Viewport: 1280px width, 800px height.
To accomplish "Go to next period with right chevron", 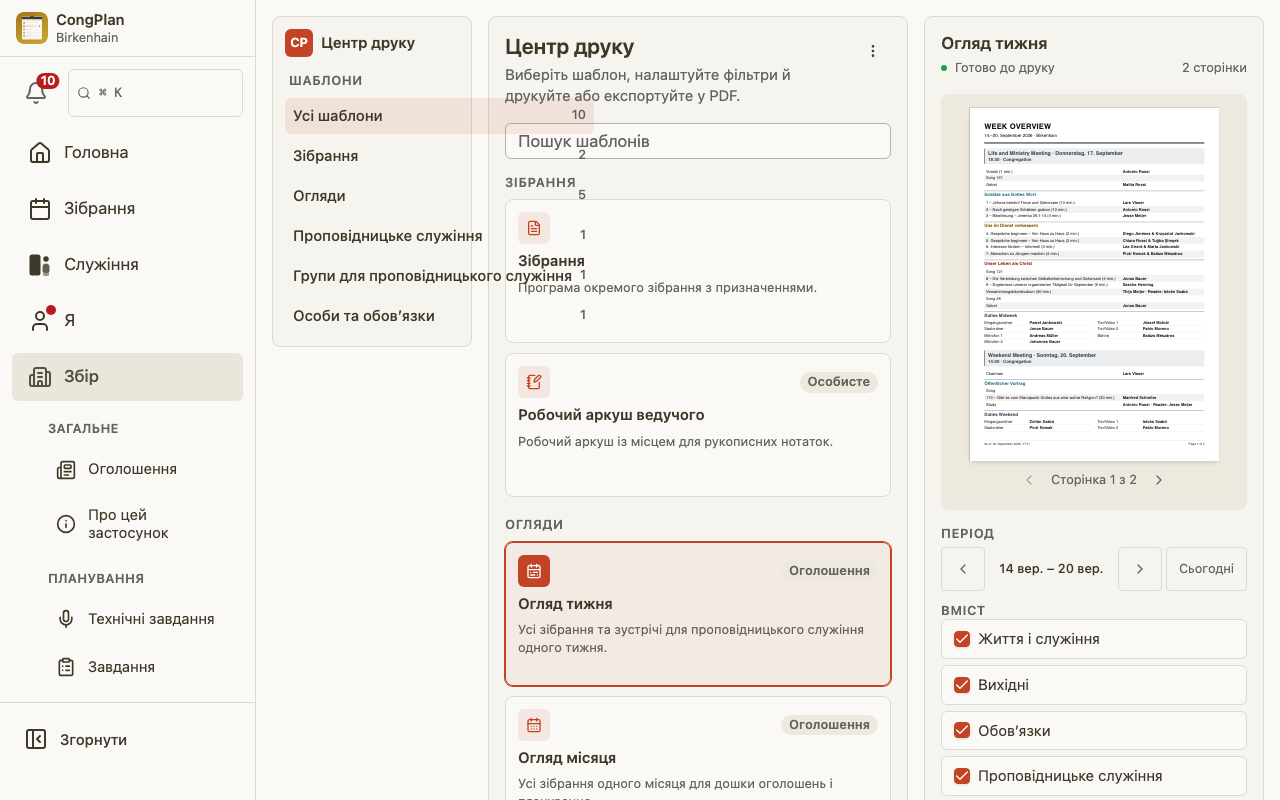I will [1140, 569].
